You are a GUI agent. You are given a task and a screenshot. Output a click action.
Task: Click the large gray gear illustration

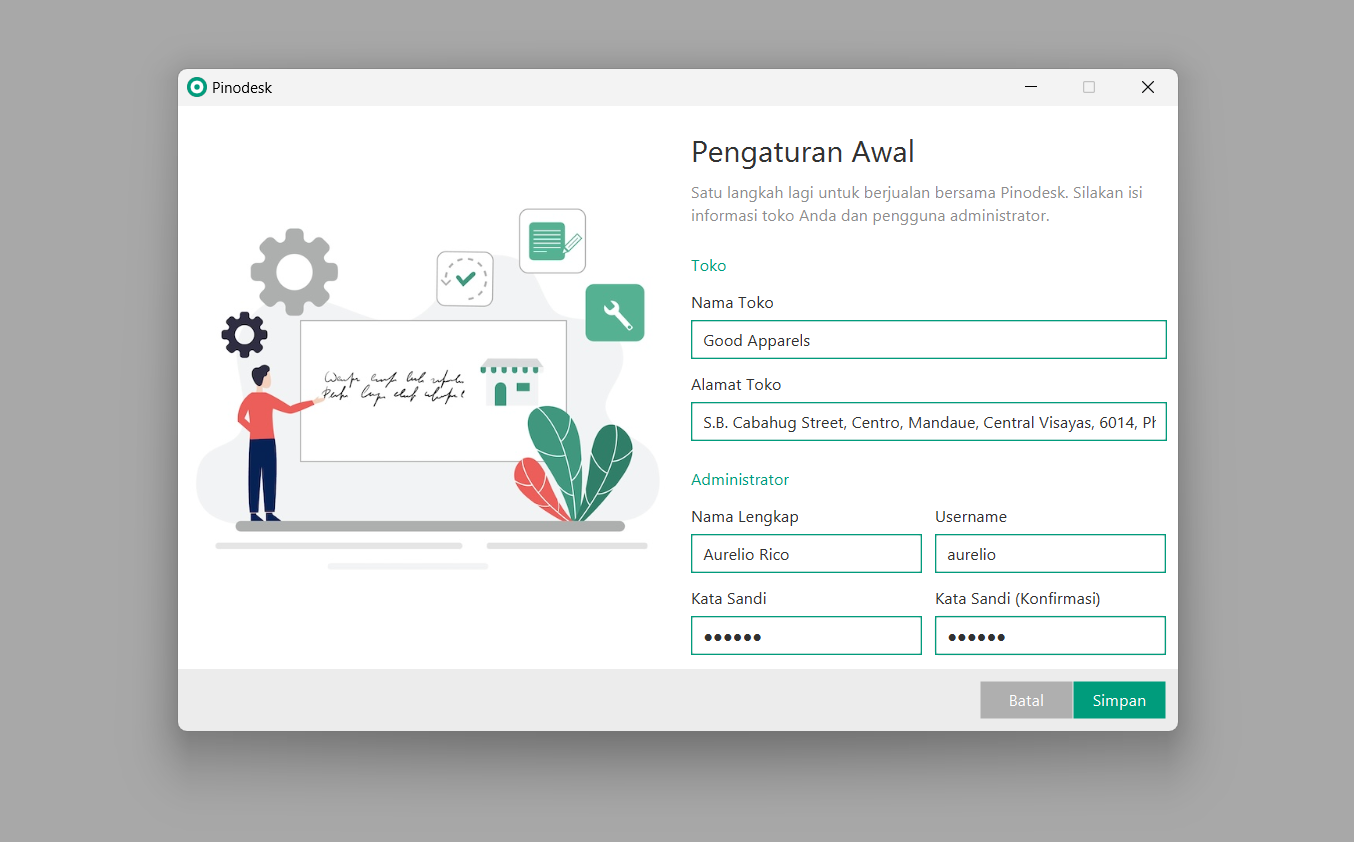[294, 271]
